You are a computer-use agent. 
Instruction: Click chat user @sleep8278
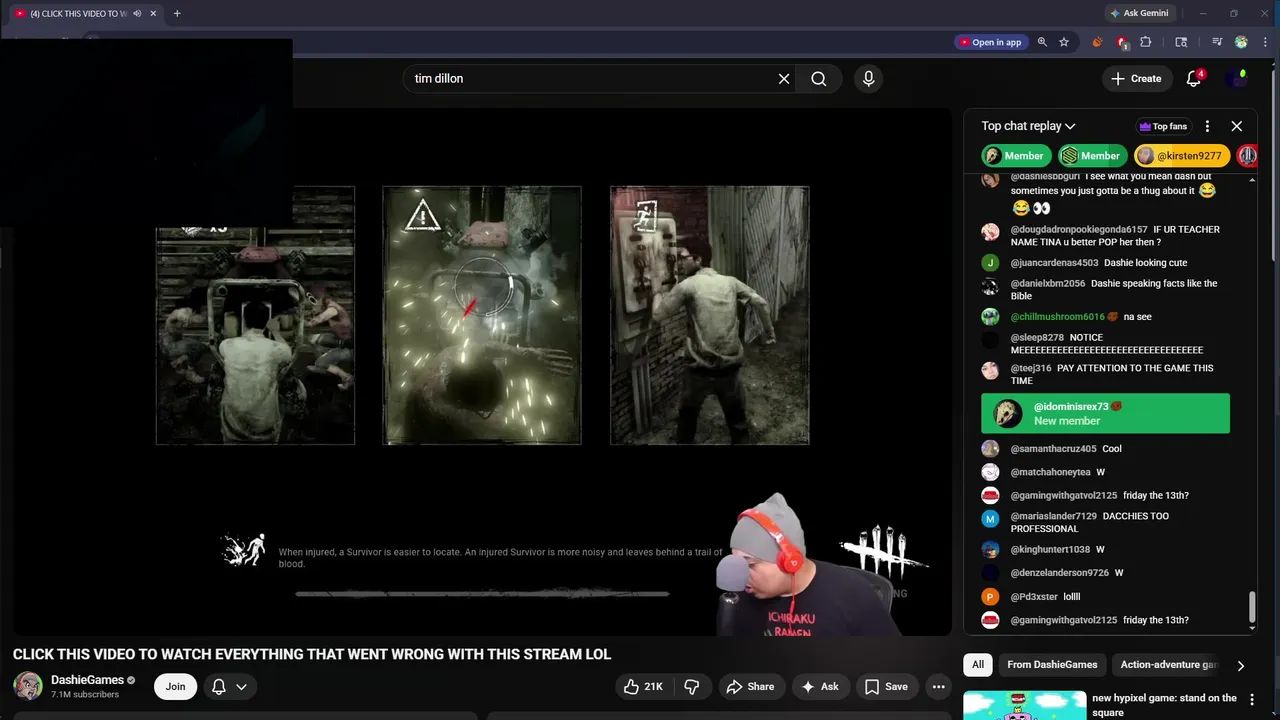1037,338
